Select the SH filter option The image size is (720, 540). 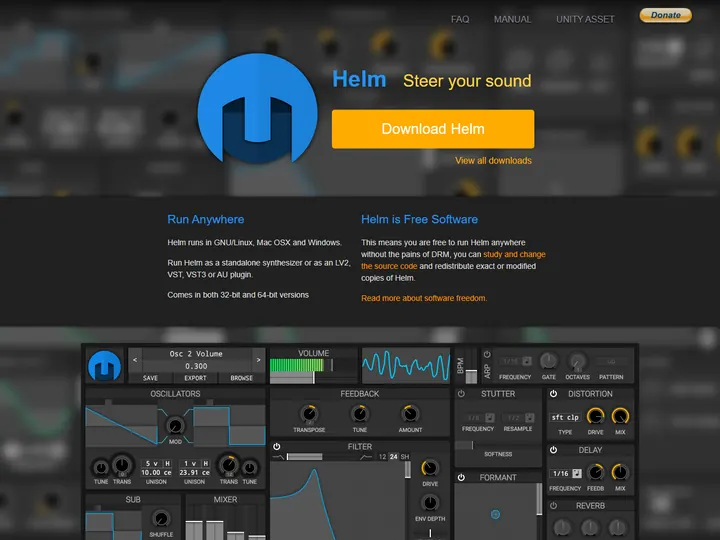point(405,457)
